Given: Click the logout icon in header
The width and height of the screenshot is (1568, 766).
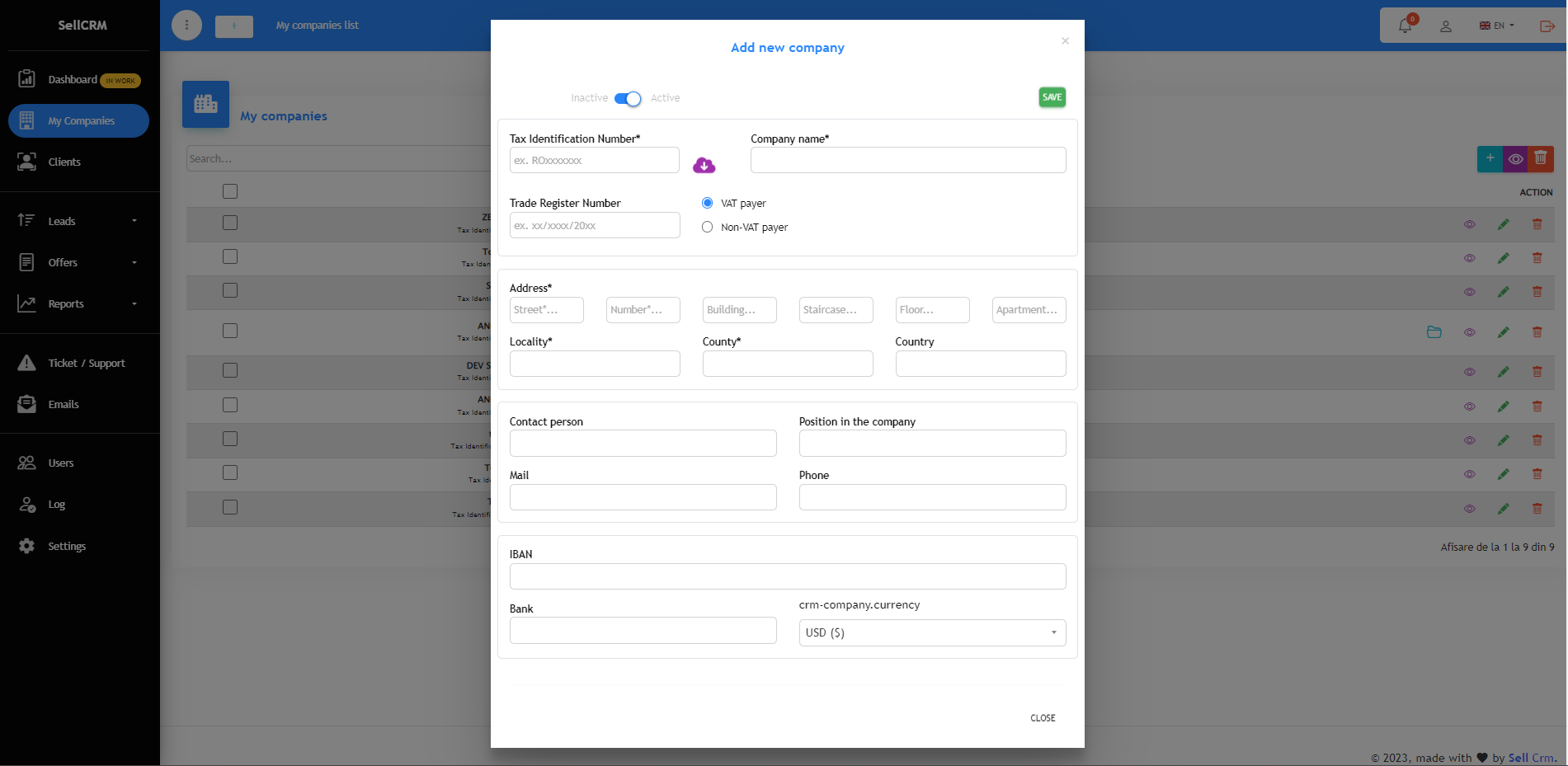Looking at the screenshot, I should (x=1547, y=26).
